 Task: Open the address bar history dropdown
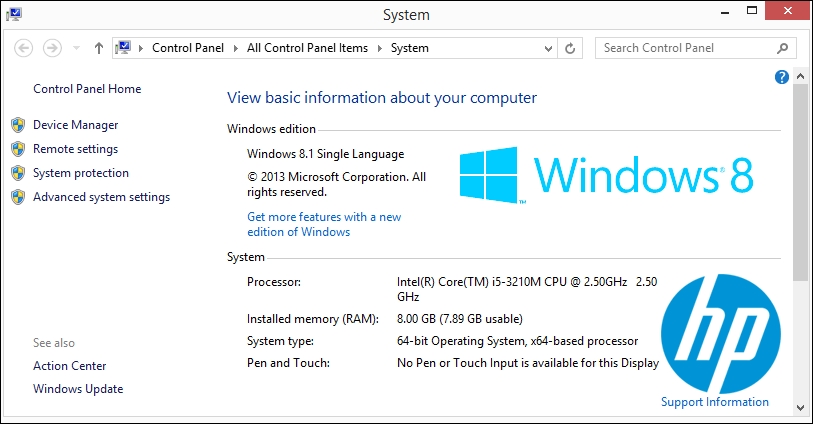548,48
